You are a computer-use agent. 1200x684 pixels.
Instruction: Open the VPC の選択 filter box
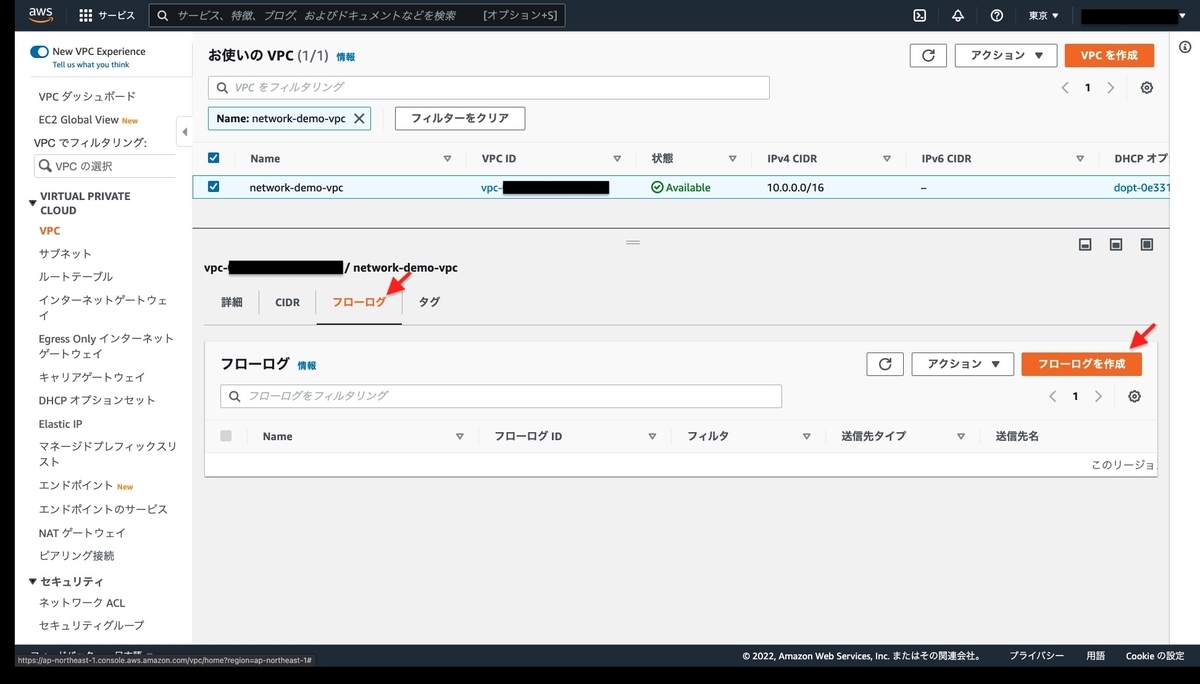tap(103, 165)
